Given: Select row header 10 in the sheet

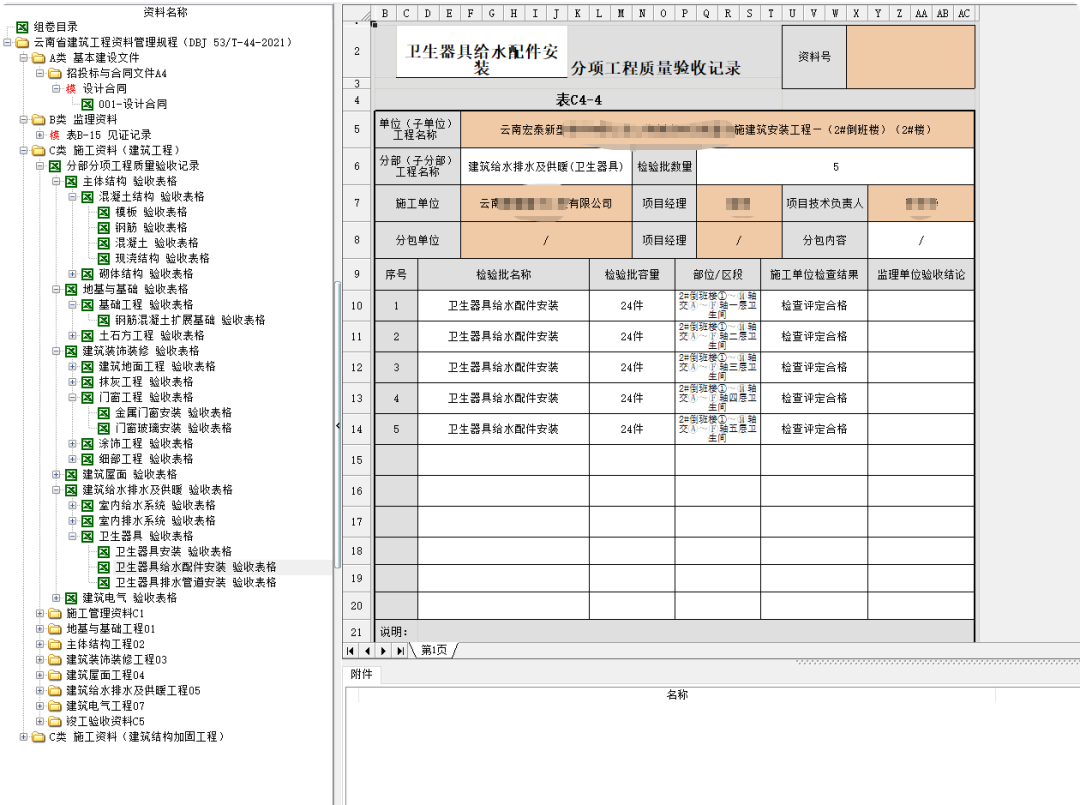Looking at the screenshot, I should coord(357,306).
